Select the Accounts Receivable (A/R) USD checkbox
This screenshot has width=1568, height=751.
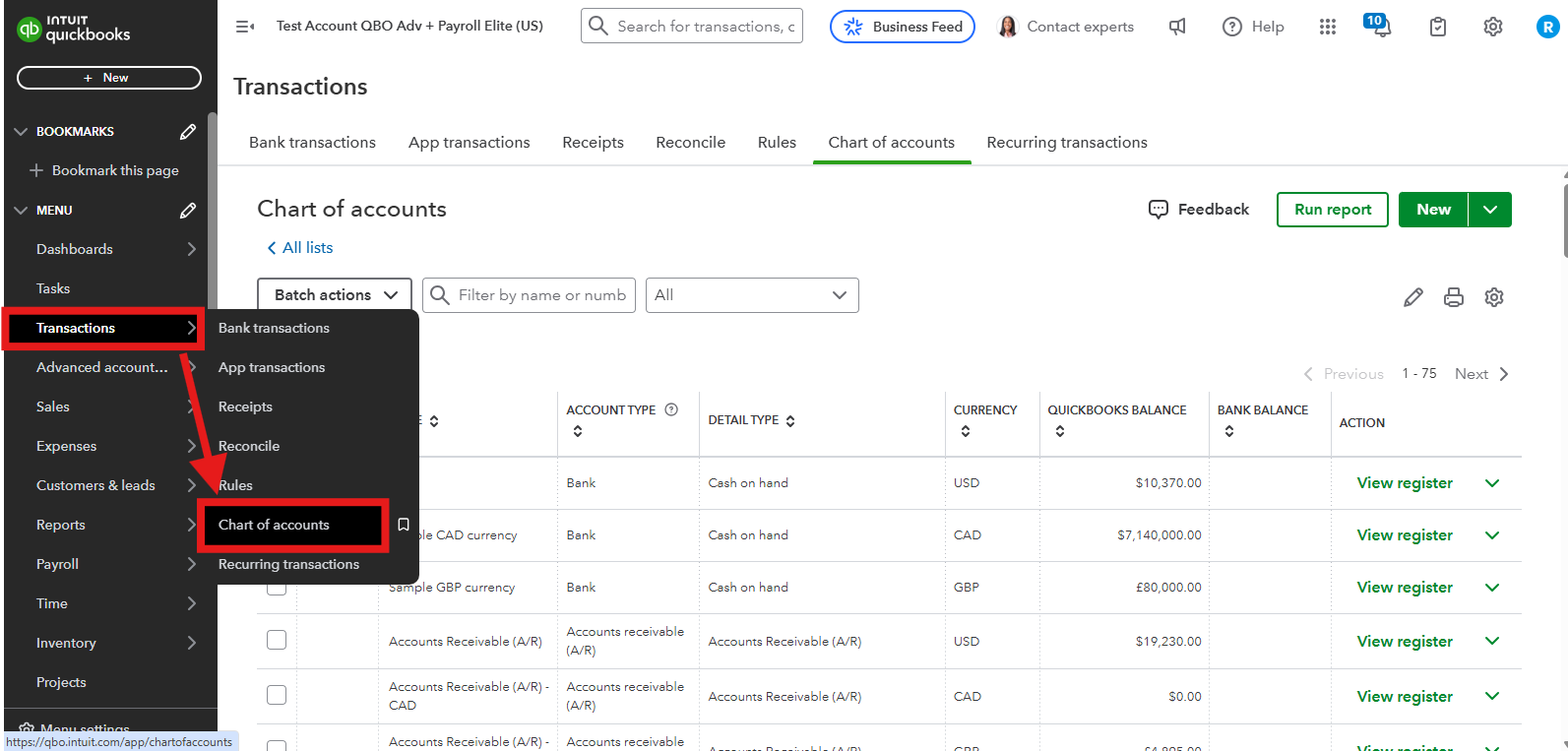pos(277,640)
